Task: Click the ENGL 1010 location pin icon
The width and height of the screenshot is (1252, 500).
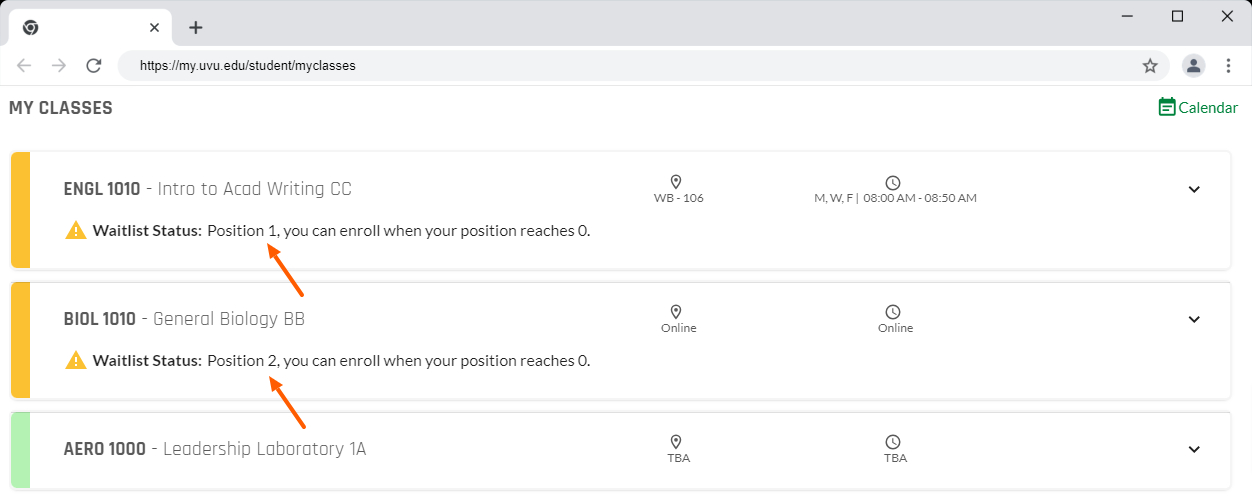Action: click(x=676, y=182)
